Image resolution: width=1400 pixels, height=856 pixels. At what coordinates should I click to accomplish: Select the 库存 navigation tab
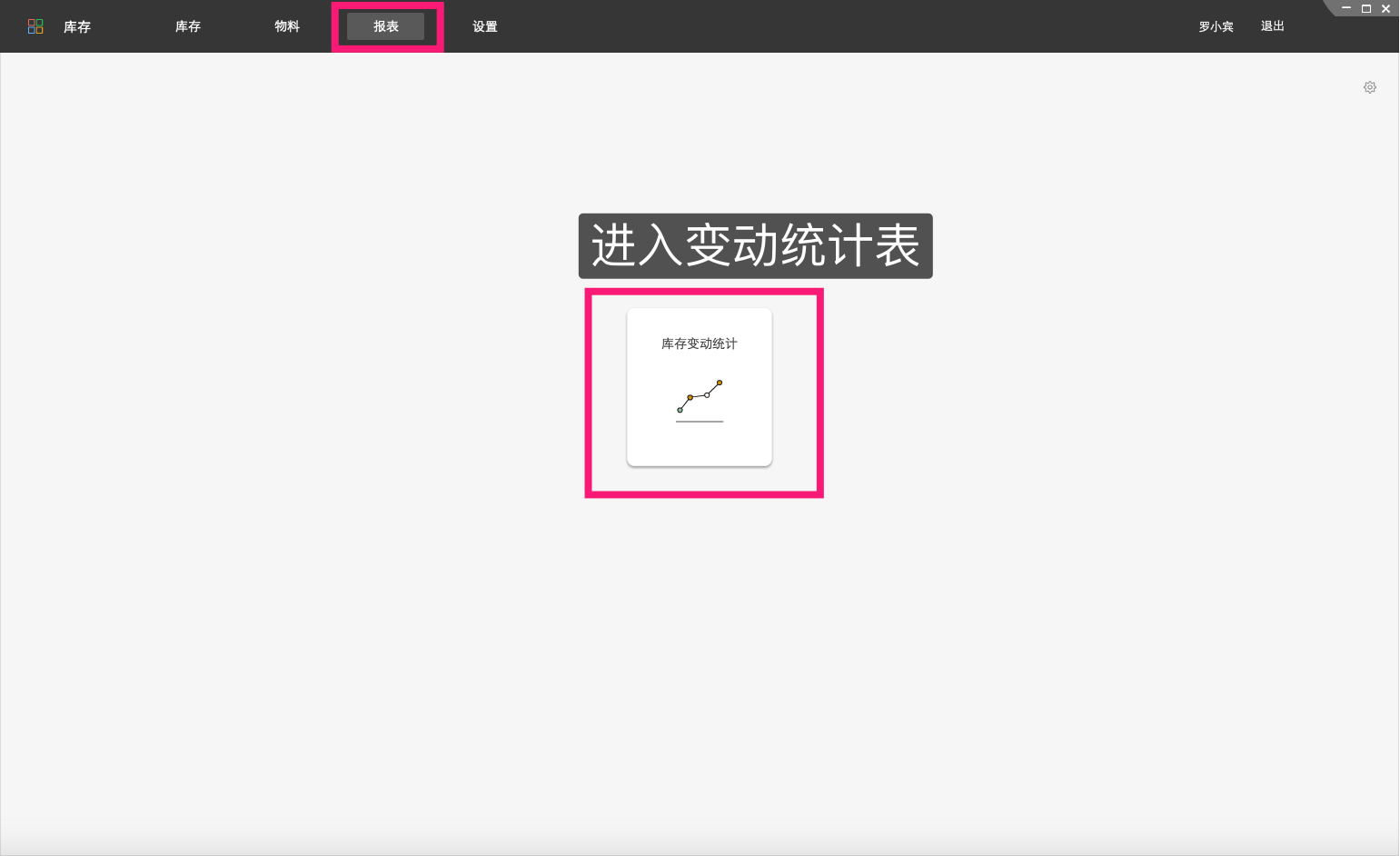[x=188, y=26]
